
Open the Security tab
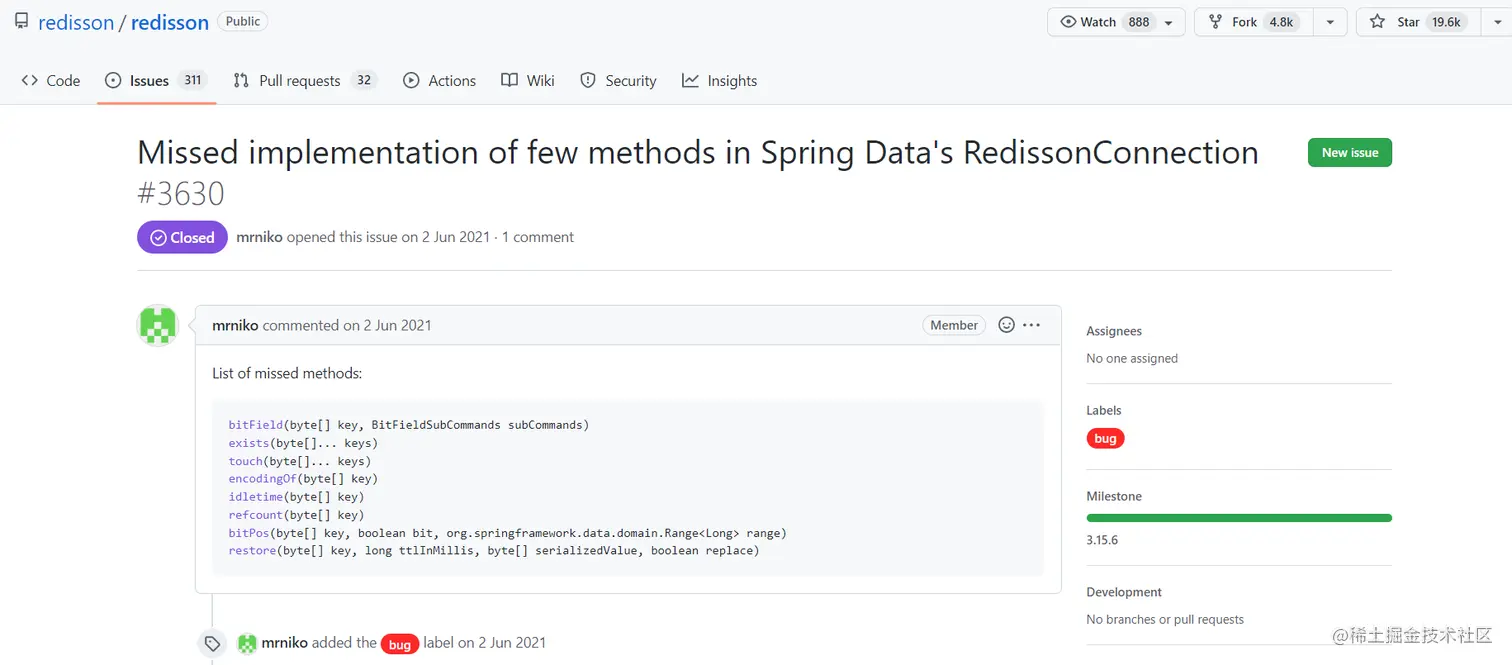click(619, 80)
